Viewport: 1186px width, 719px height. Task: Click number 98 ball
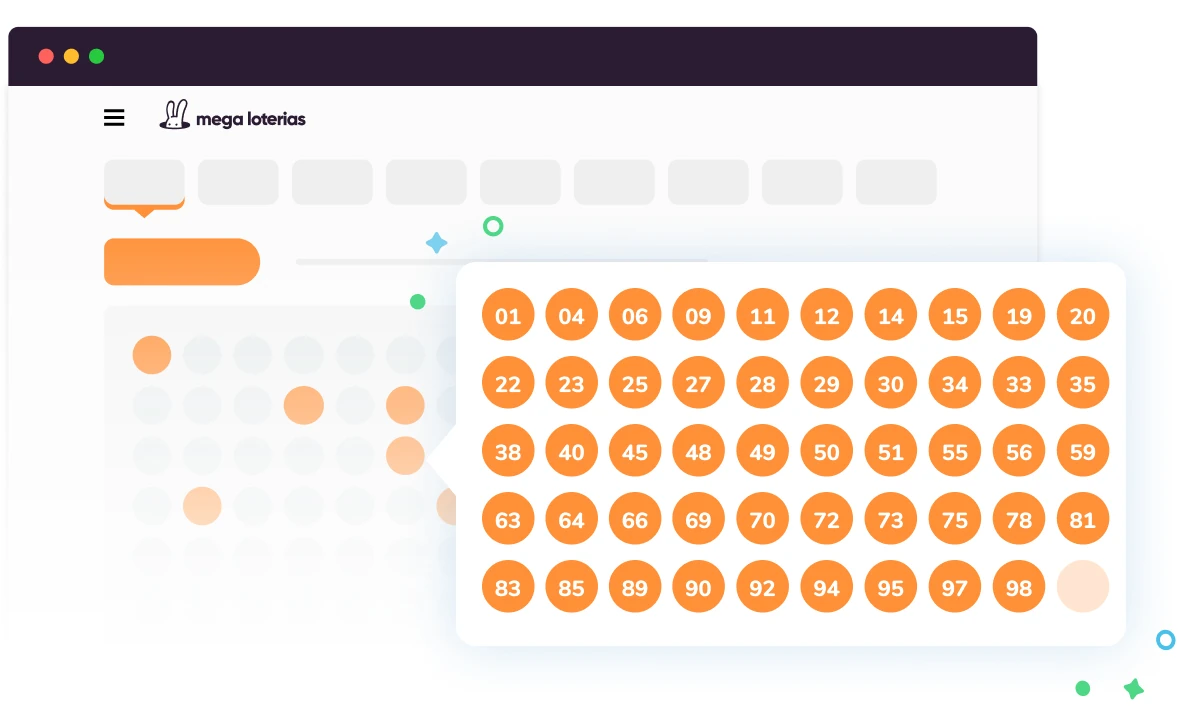pyautogui.click(x=1018, y=587)
